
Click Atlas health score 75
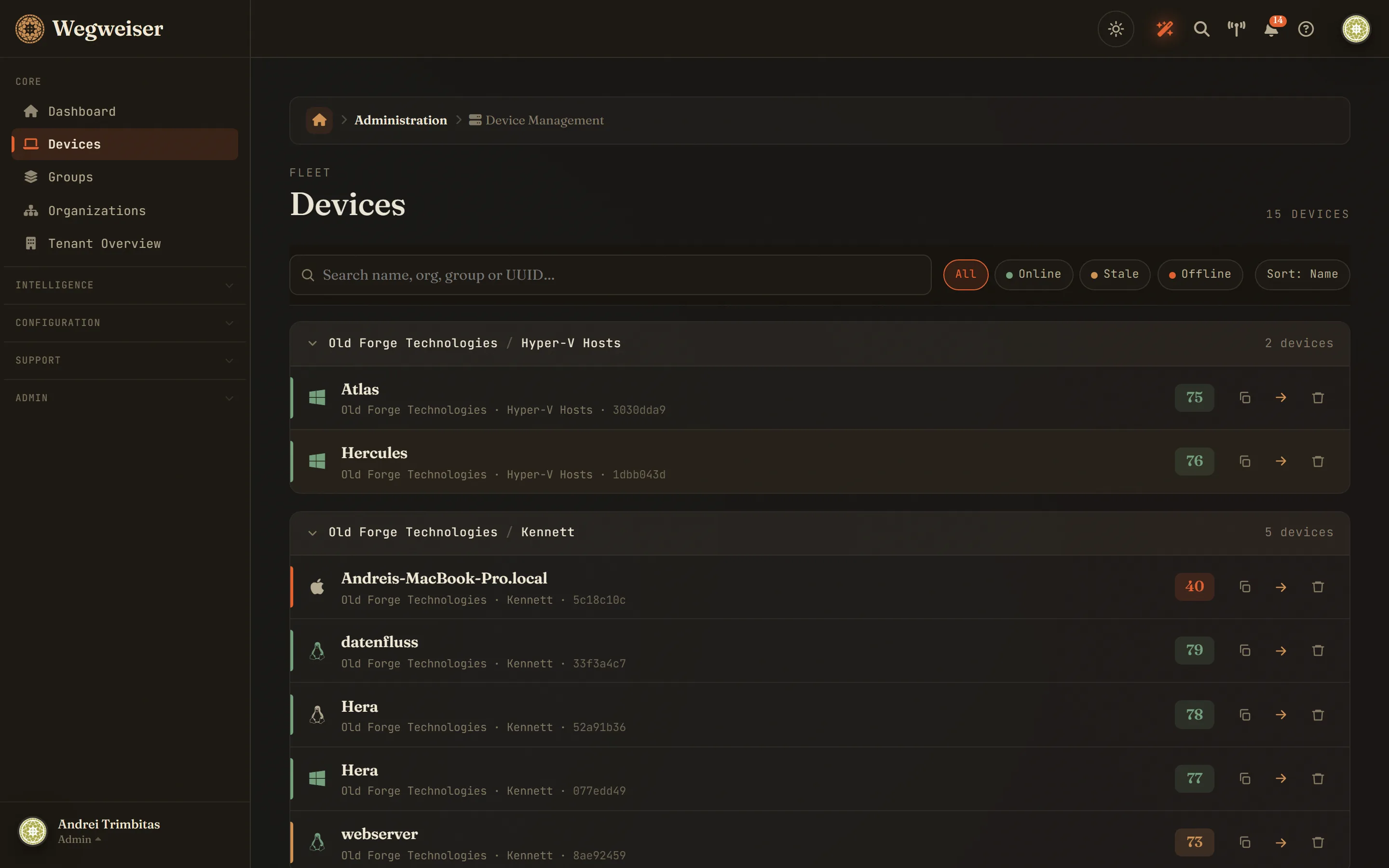click(x=1195, y=398)
